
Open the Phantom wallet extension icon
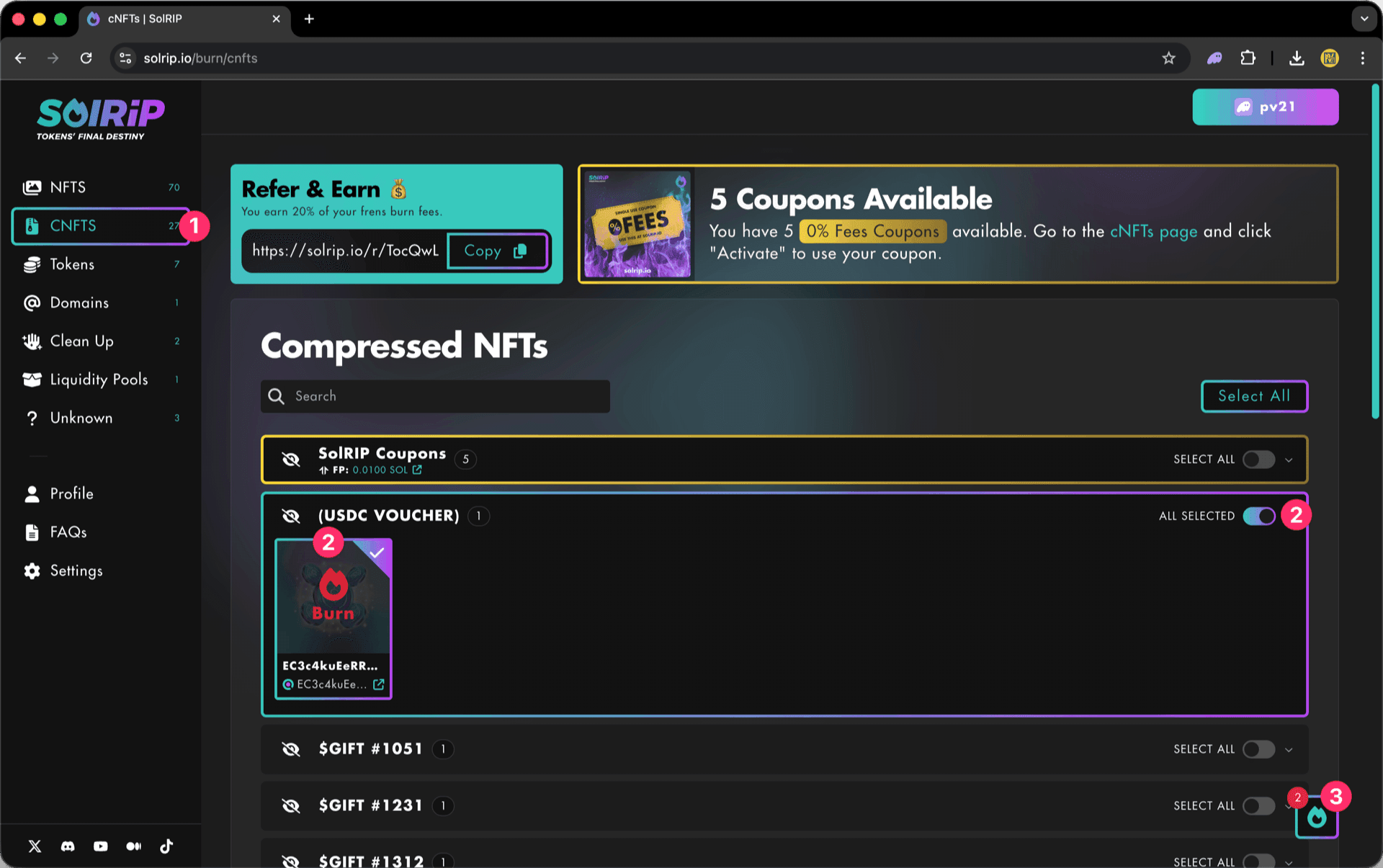1214,58
